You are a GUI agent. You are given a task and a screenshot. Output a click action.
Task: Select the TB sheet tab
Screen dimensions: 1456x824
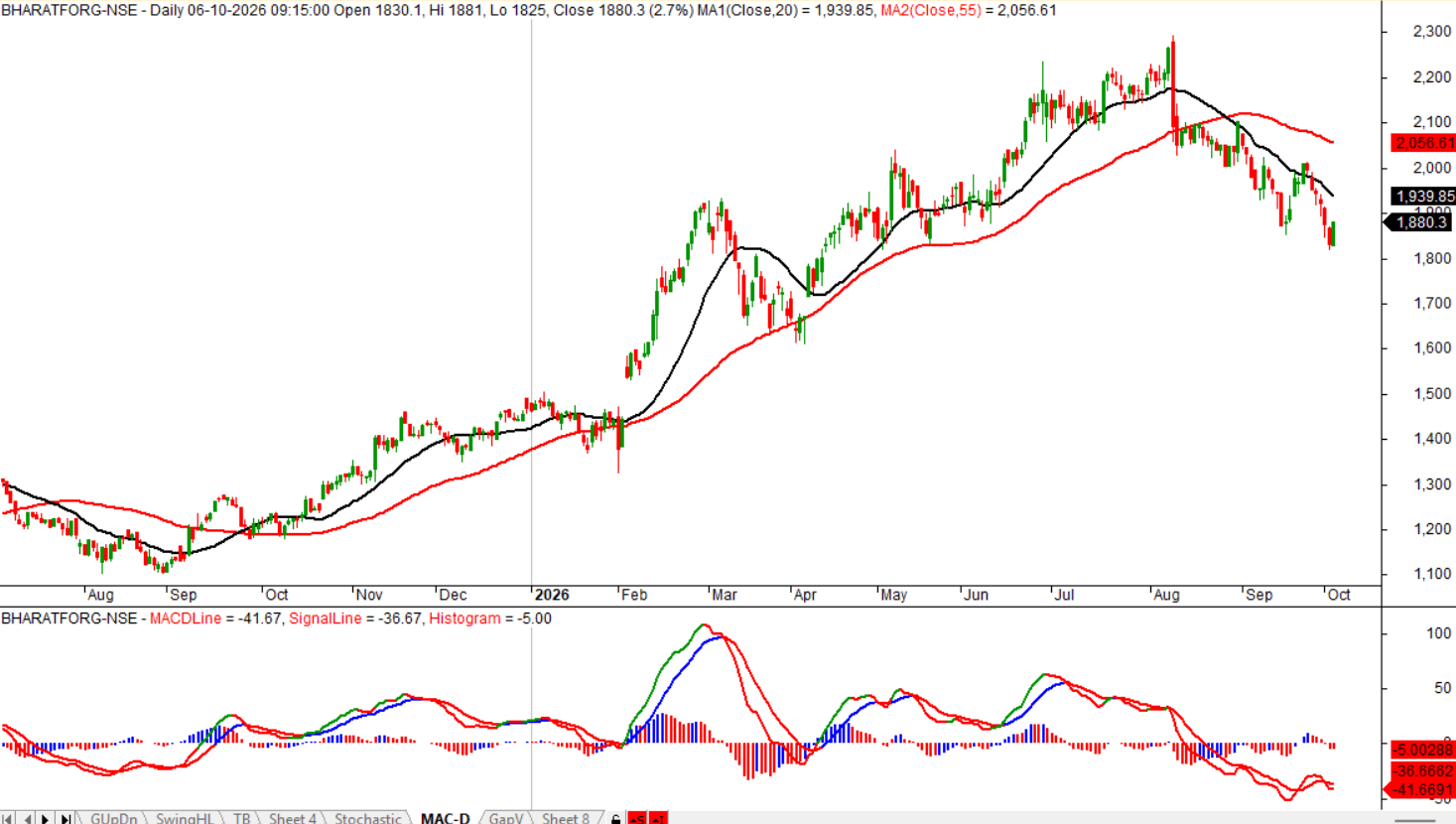(242, 818)
